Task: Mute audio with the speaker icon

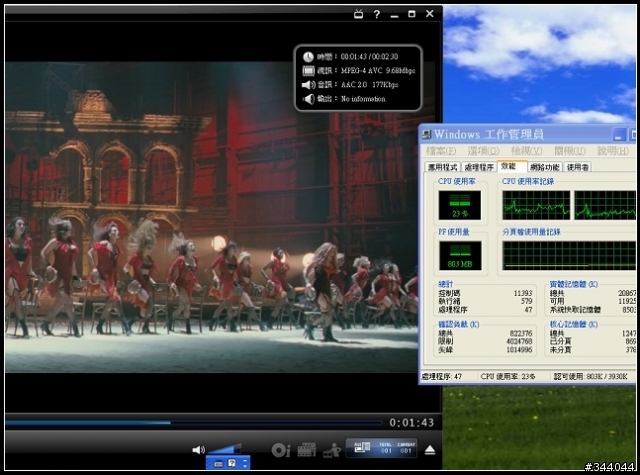Action: [198, 450]
